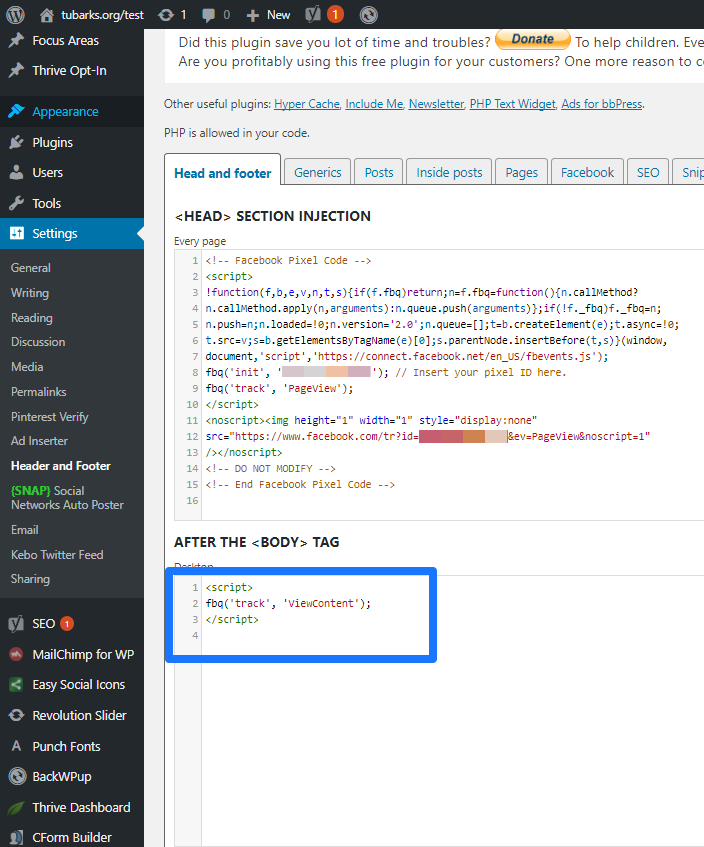Image resolution: width=704 pixels, height=847 pixels.
Task: Switch to the Inside posts tab
Action: 449,172
